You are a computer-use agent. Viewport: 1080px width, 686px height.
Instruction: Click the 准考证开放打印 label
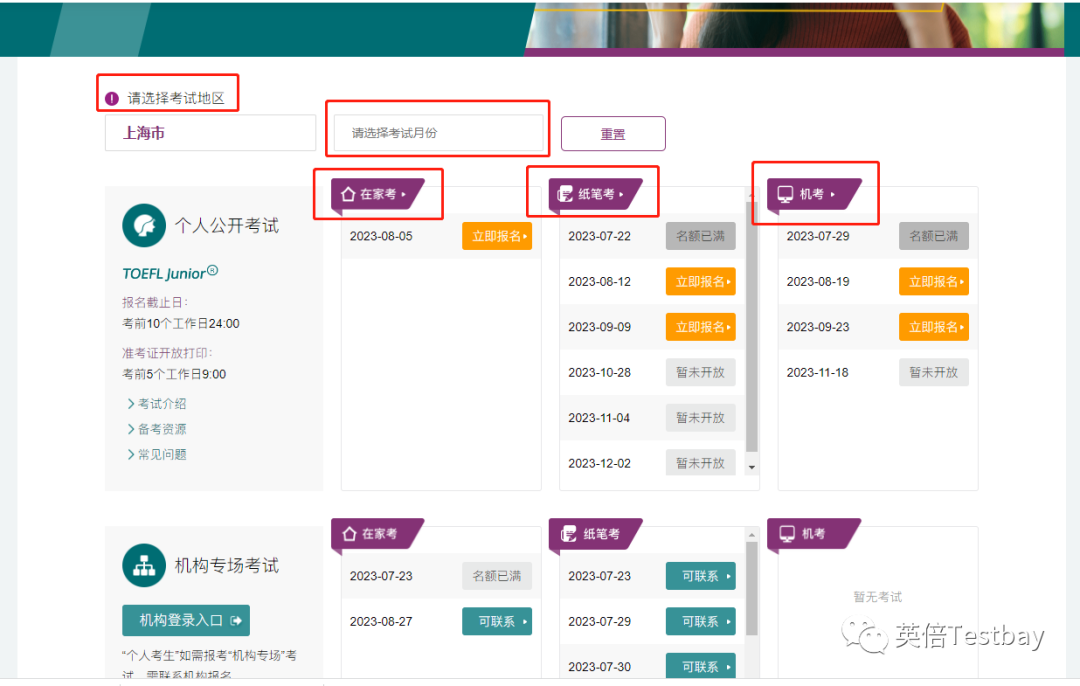click(x=167, y=353)
